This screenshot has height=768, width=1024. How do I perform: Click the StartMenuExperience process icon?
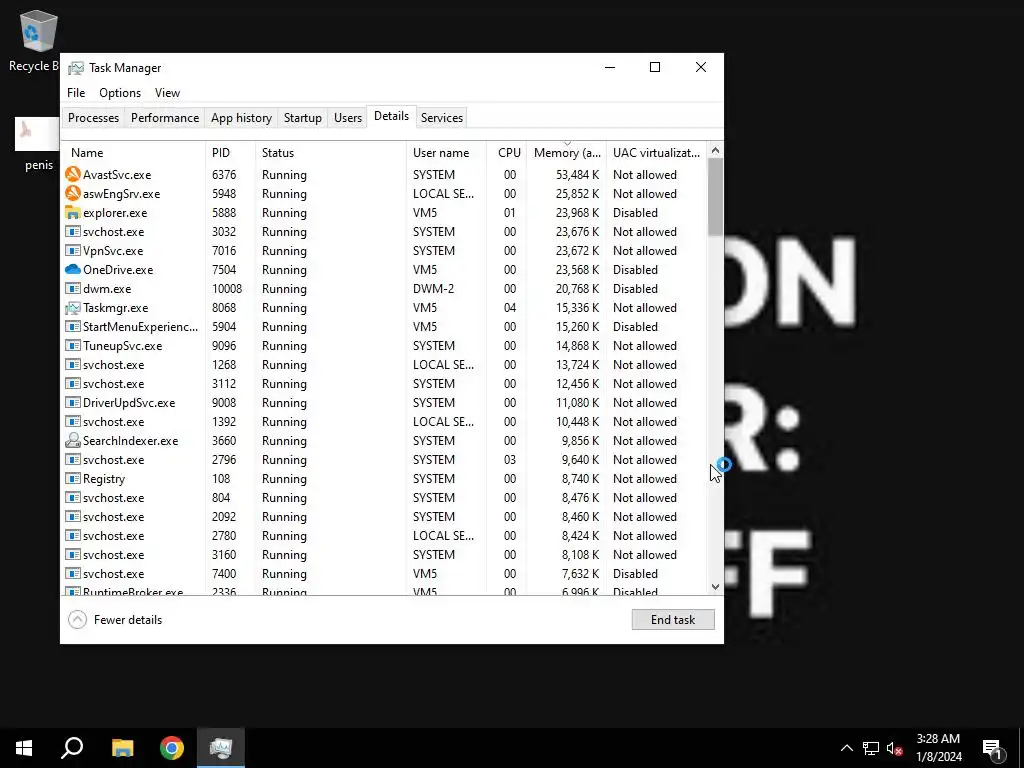pyautogui.click(x=72, y=327)
